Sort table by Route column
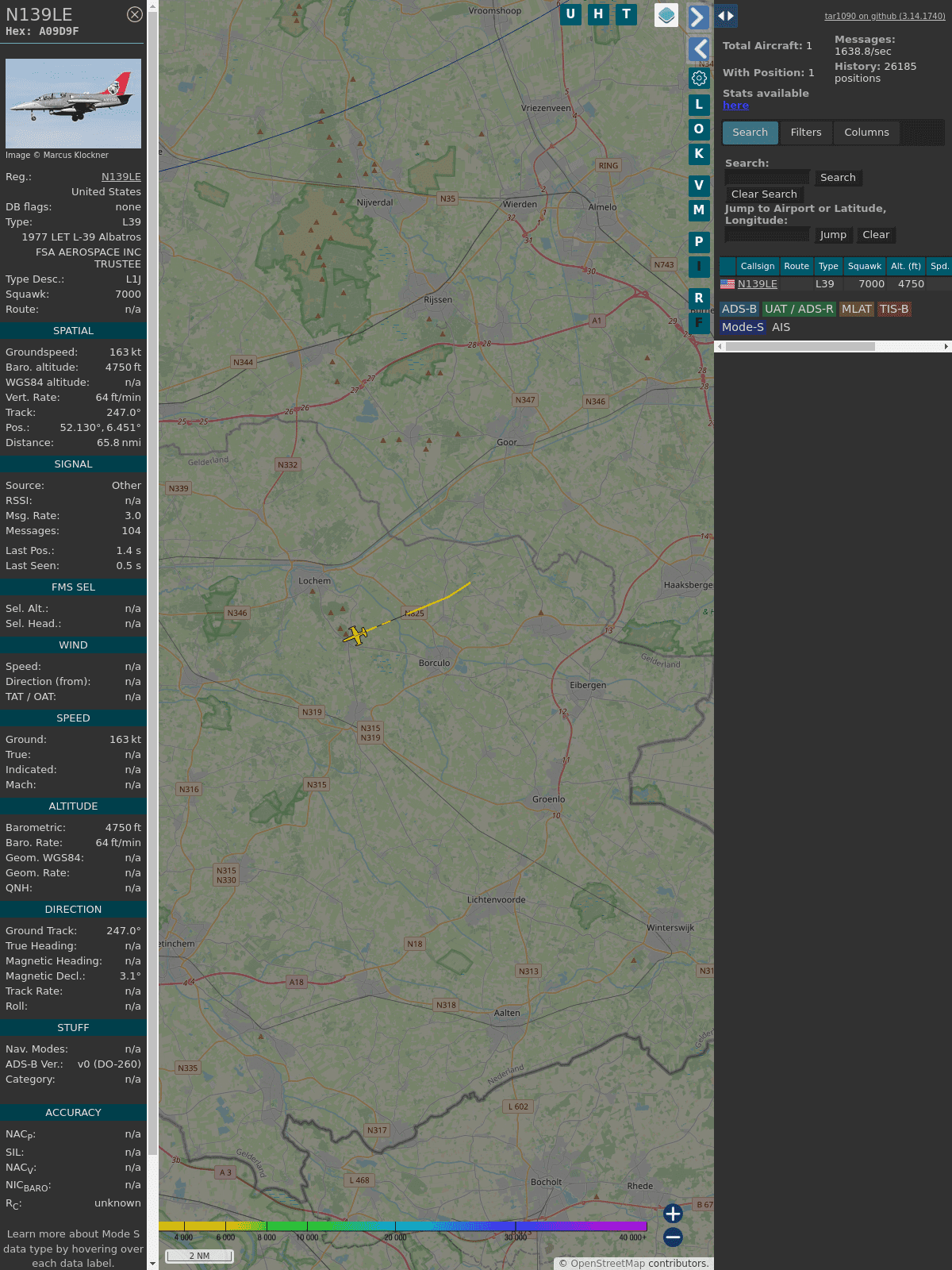952x1270 pixels. tap(797, 266)
